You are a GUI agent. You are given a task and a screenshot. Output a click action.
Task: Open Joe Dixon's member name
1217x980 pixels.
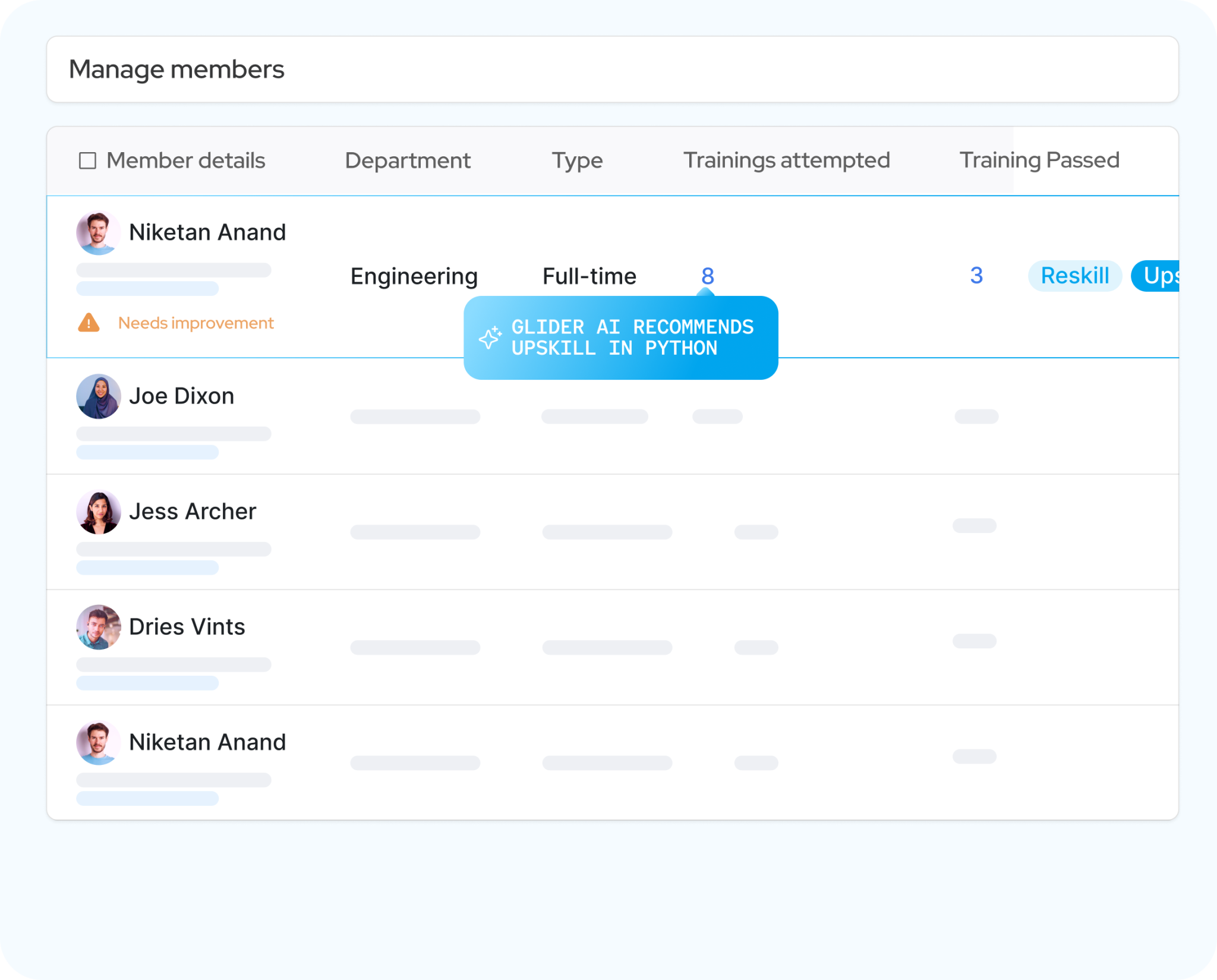pos(181,396)
